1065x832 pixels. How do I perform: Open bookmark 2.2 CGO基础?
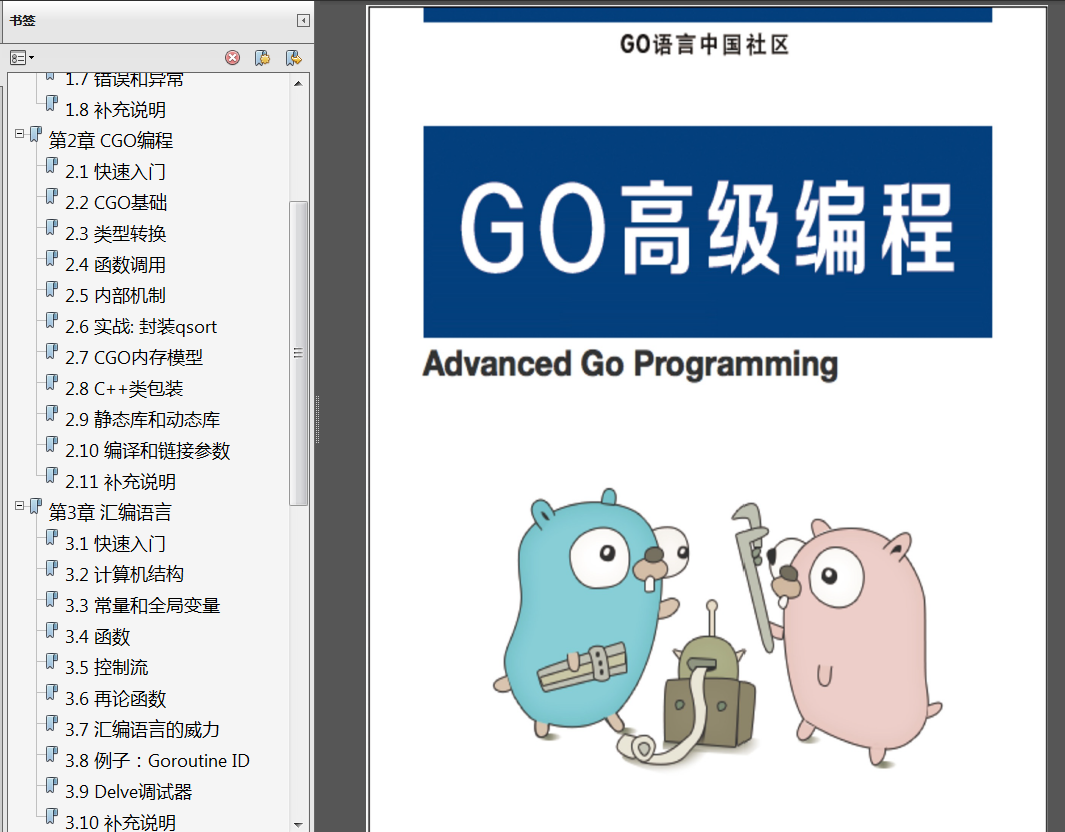click(x=116, y=203)
